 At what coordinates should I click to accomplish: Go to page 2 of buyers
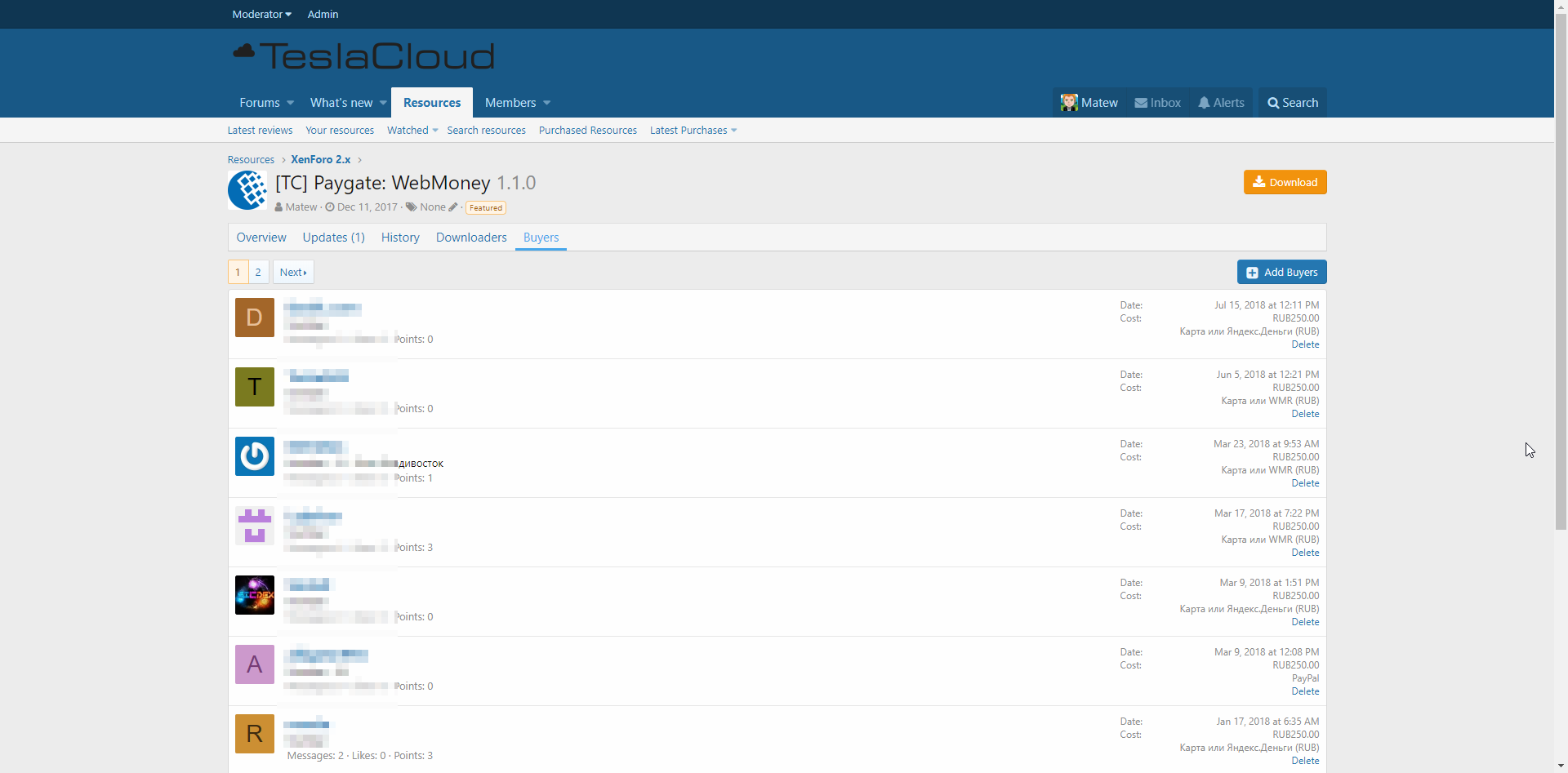(258, 272)
